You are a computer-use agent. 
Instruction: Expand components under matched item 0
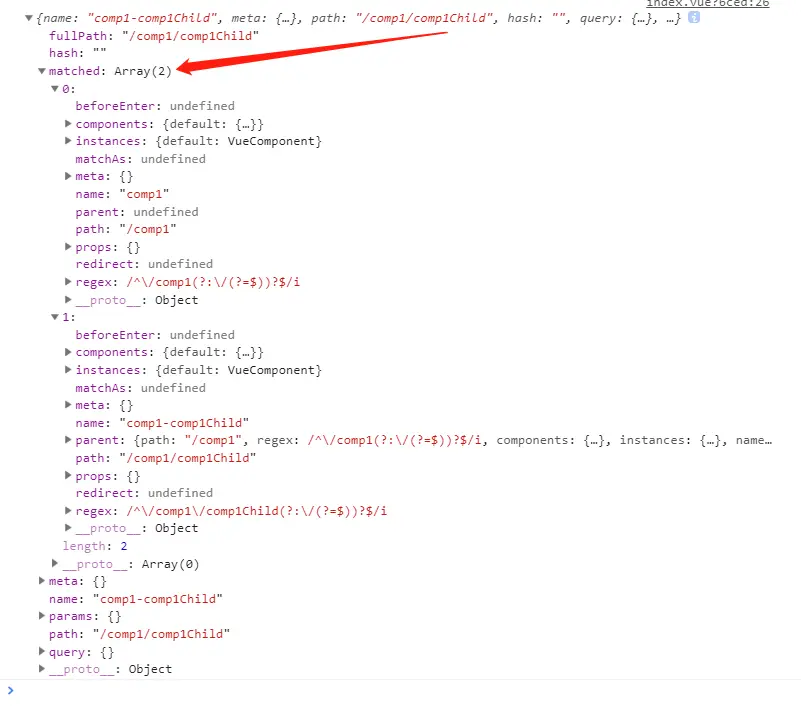click(x=68, y=124)
